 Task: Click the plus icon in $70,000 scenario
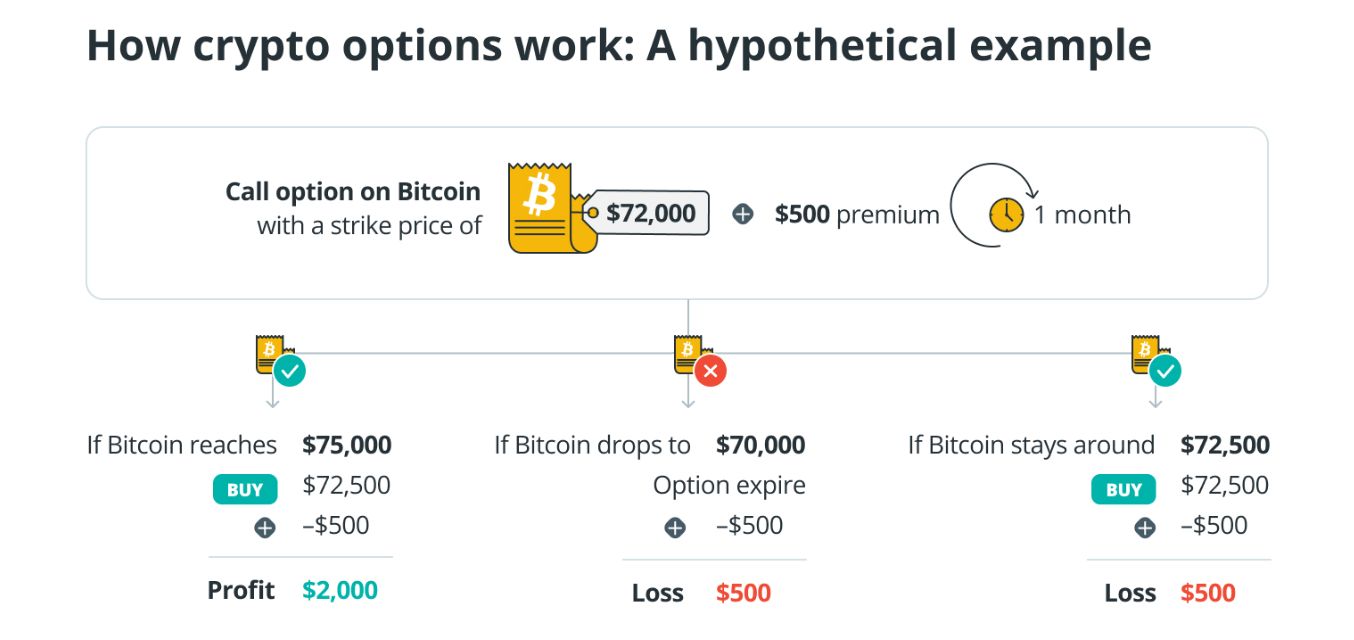675,527
